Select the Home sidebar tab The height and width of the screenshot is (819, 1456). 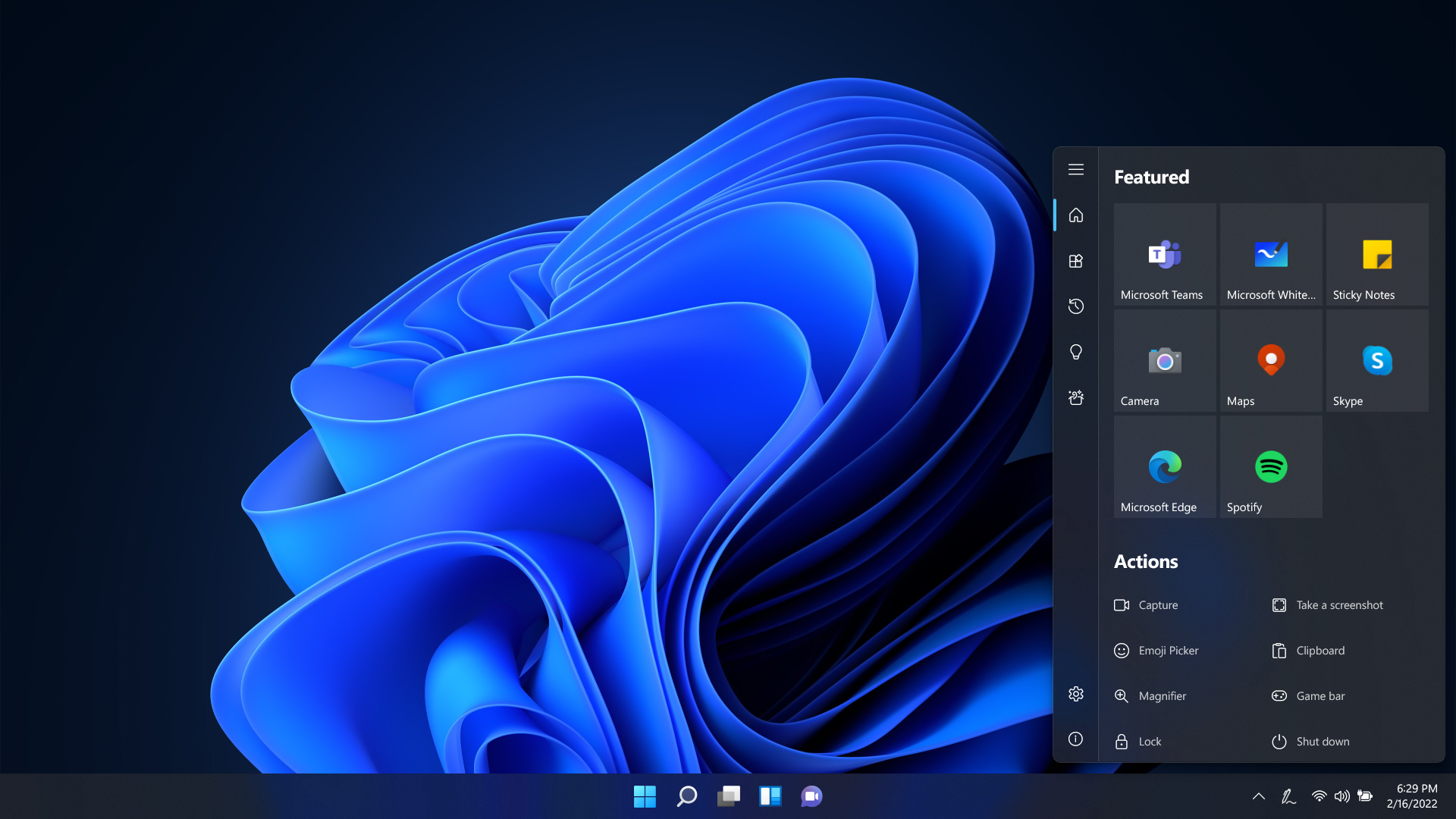tap(1075, 215)
